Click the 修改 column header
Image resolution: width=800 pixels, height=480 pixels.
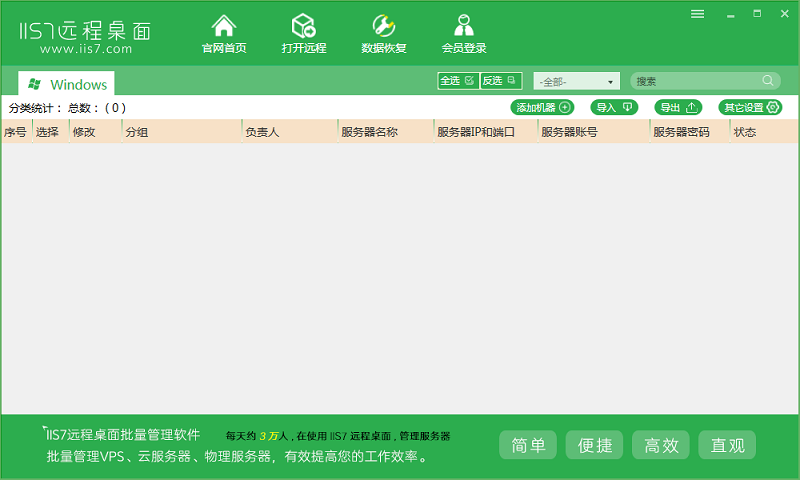(95, 132)
